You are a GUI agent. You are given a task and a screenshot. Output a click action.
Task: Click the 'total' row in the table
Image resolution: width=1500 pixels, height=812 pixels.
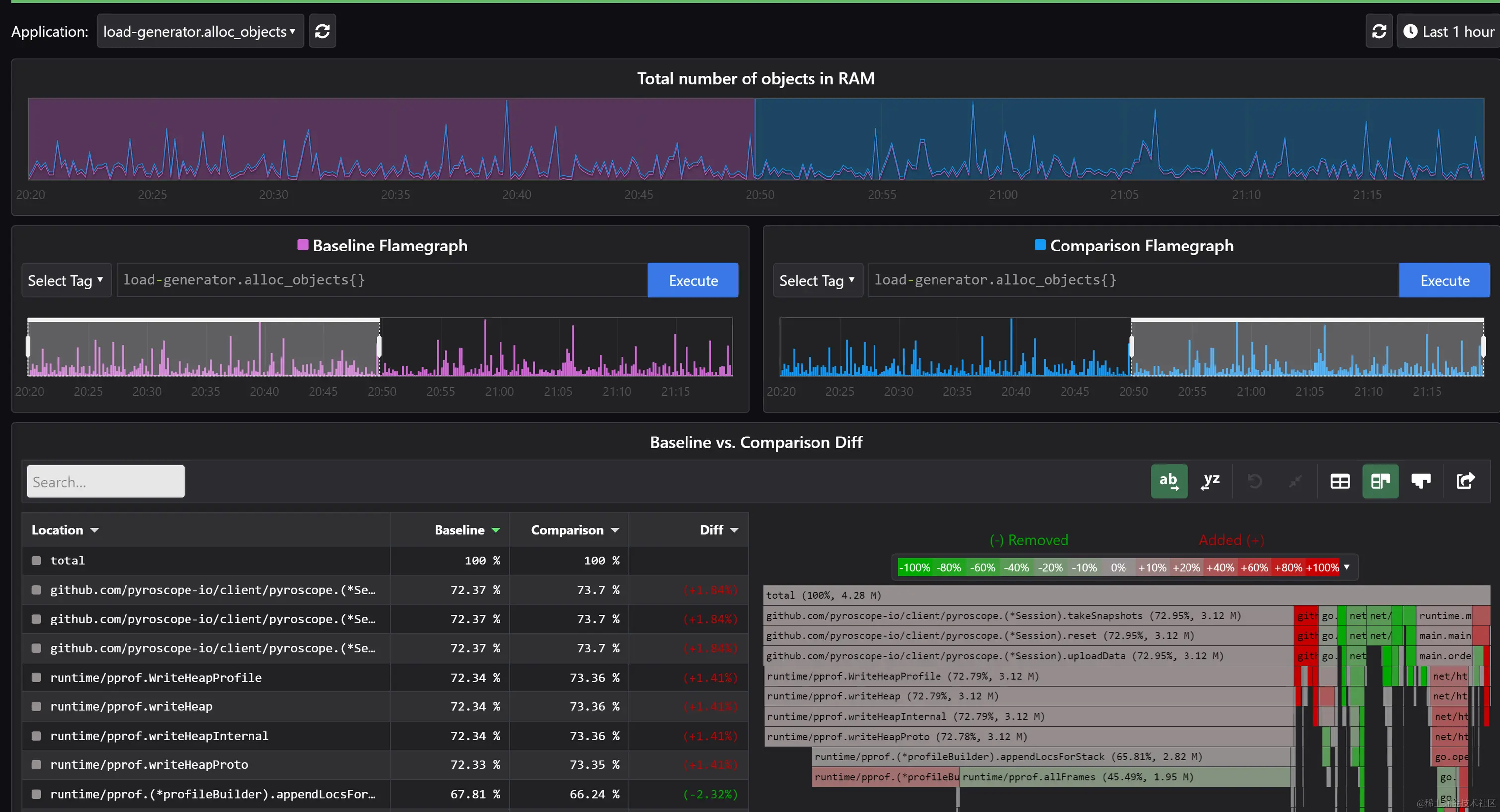click(384, 561)
